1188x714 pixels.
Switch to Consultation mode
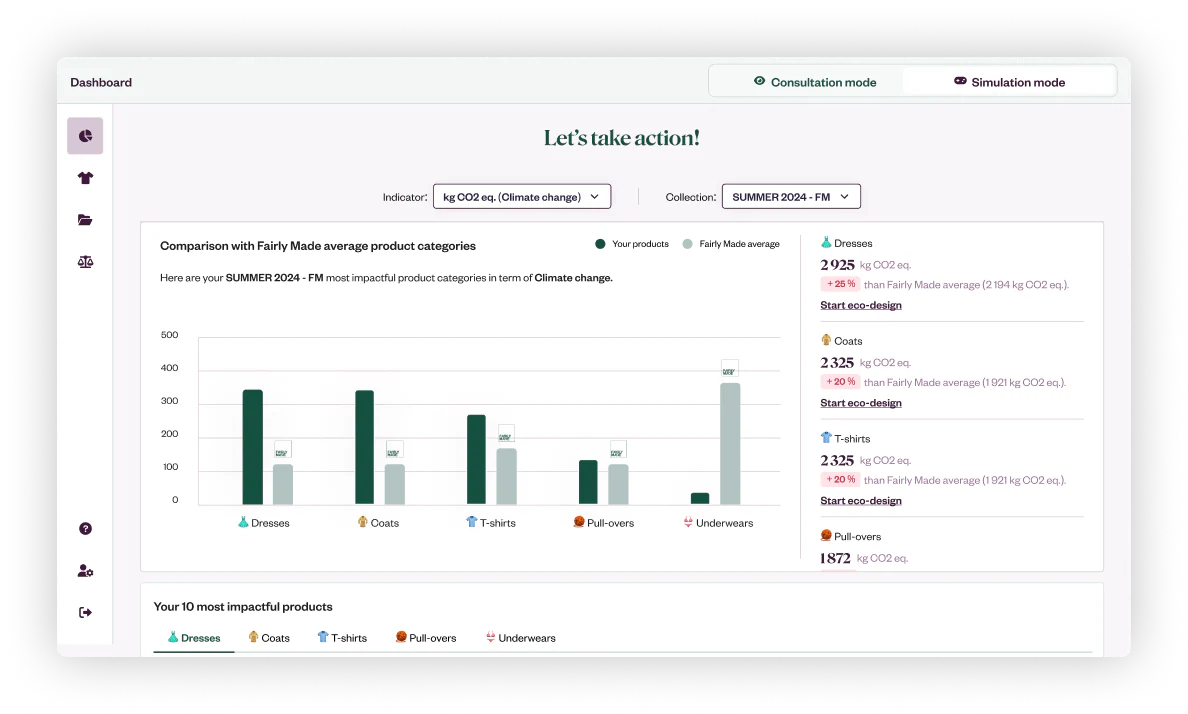pyautogui.click(x=814, y=82)
